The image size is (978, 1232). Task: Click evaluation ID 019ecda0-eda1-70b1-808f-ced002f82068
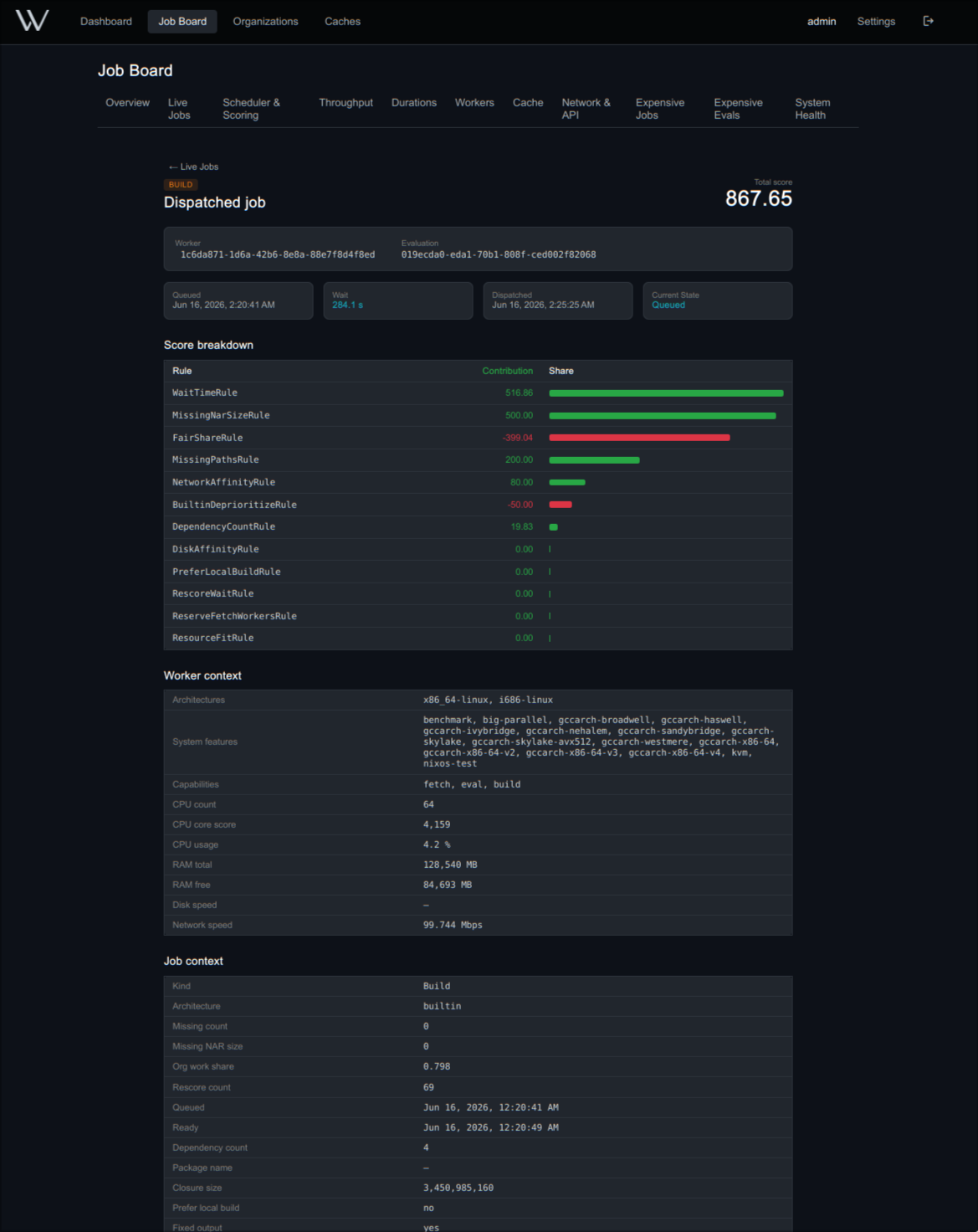point(499,254)
